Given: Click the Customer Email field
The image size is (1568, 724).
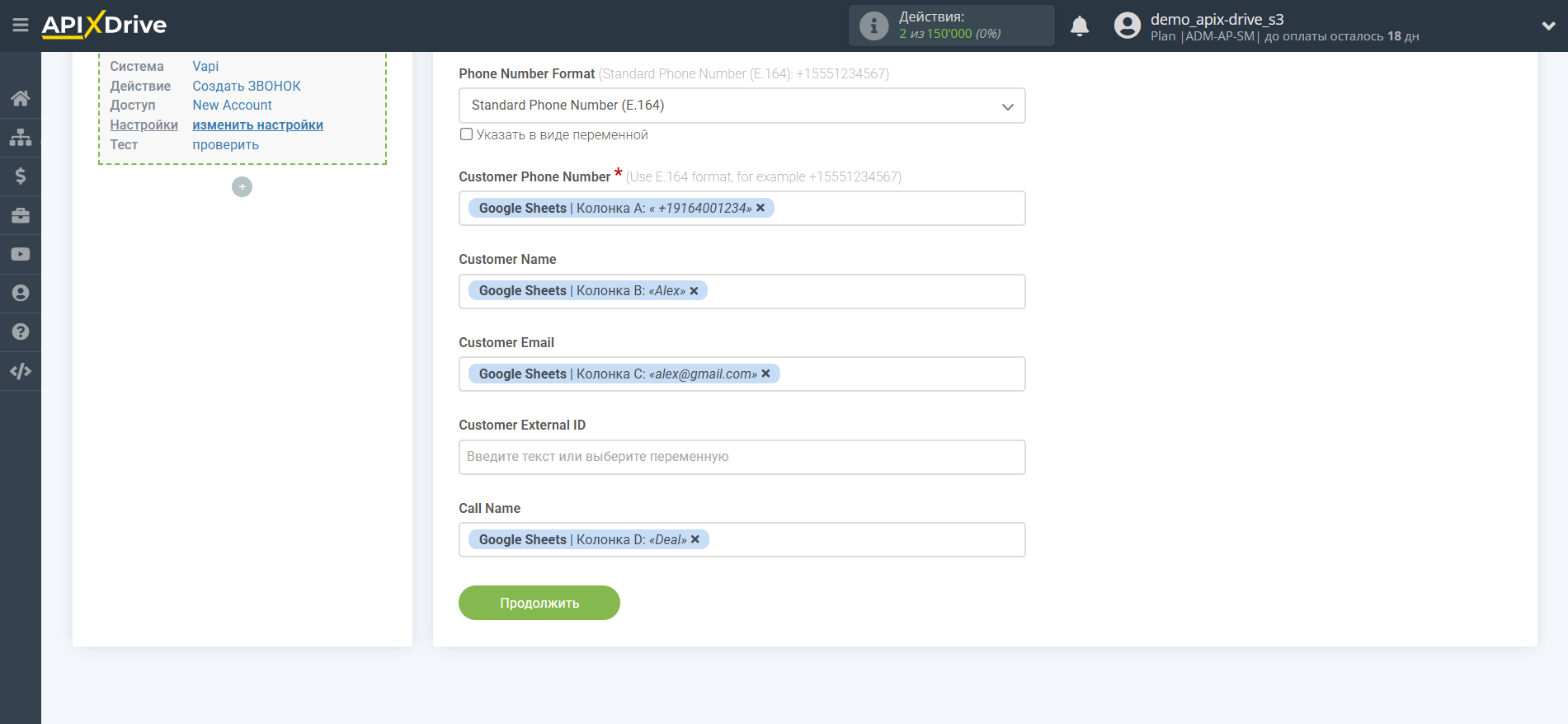Looking at the screenshot, I should (x=742, y=374).
